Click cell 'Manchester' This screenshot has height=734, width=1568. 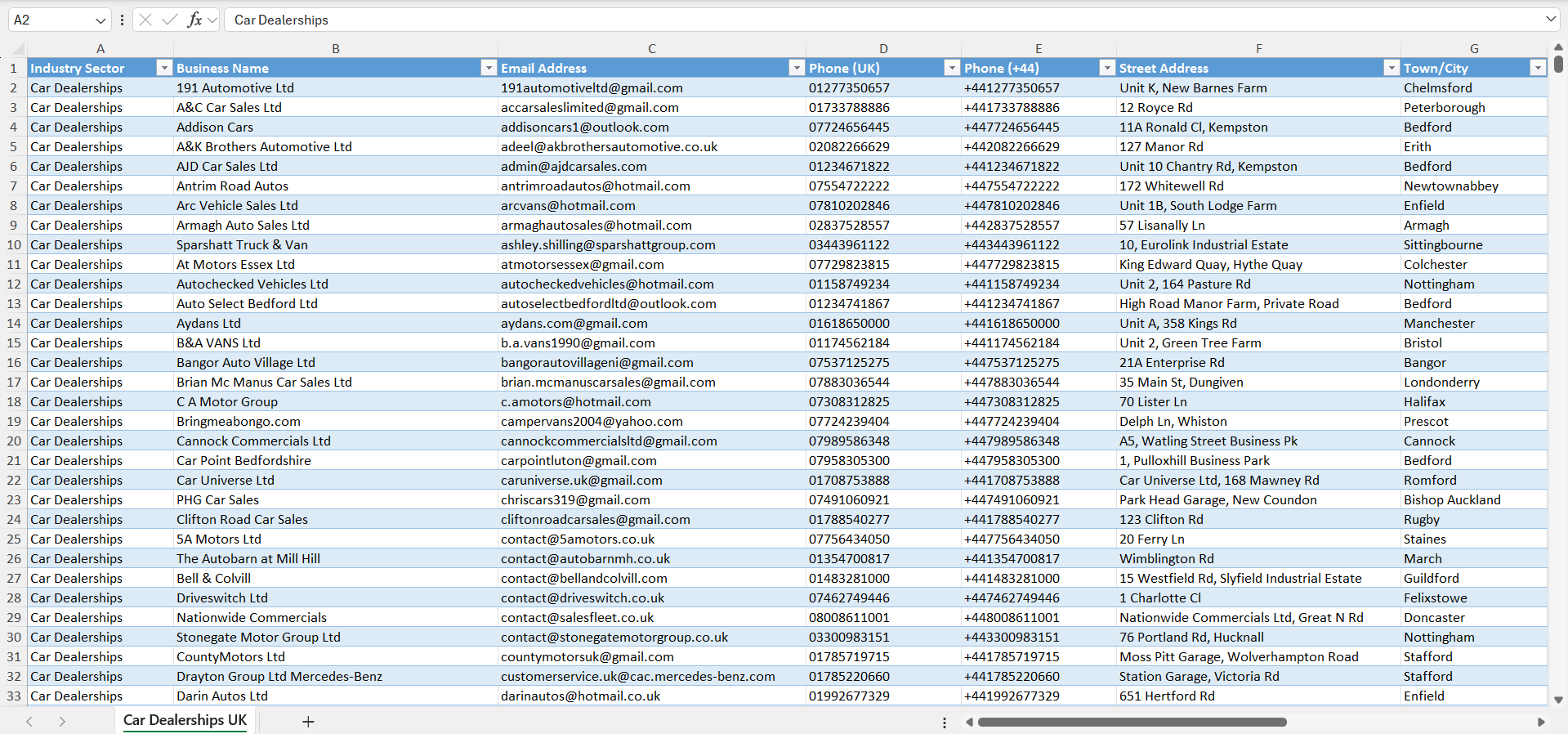1474,323
